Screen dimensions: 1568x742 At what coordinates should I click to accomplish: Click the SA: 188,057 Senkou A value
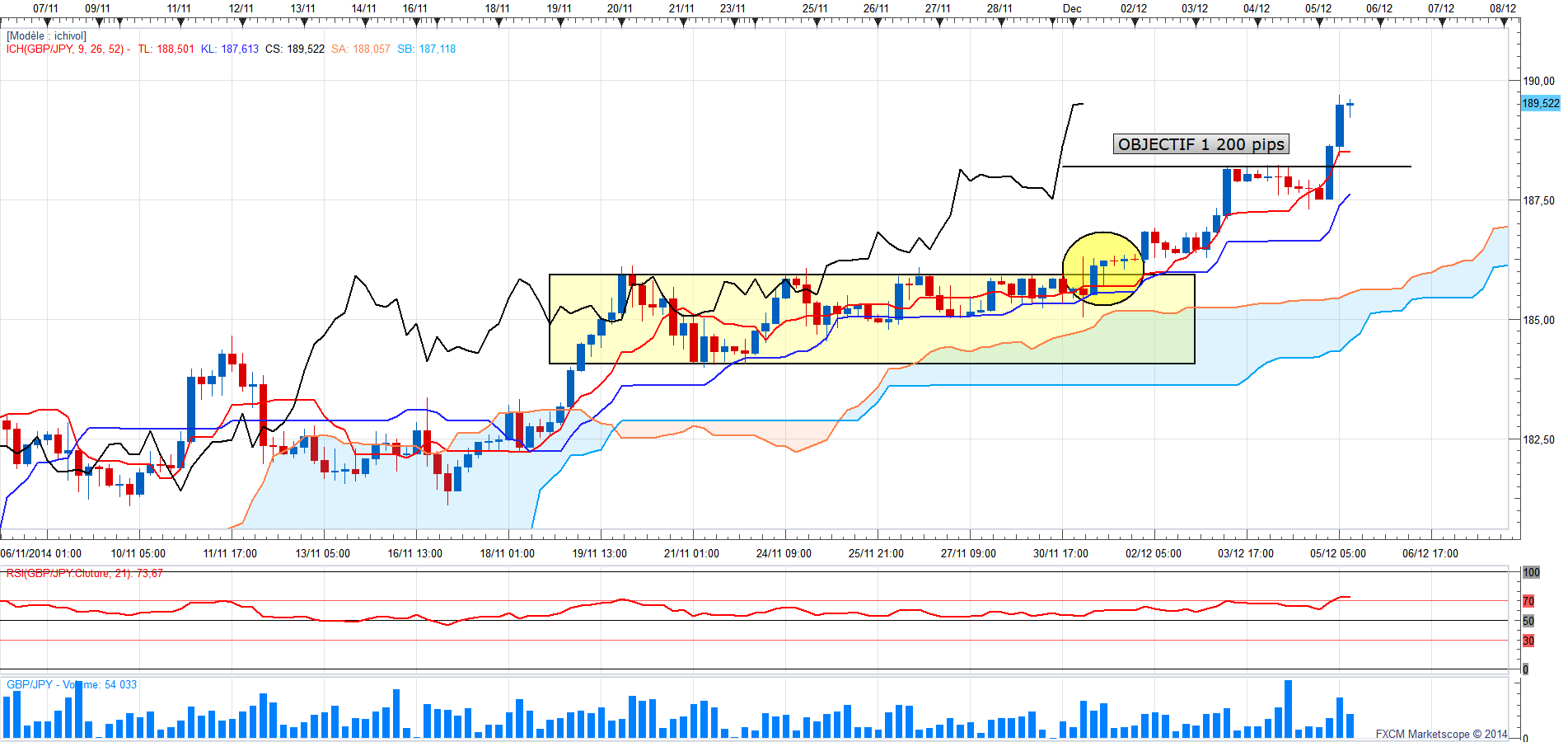[x=360, y=49]
